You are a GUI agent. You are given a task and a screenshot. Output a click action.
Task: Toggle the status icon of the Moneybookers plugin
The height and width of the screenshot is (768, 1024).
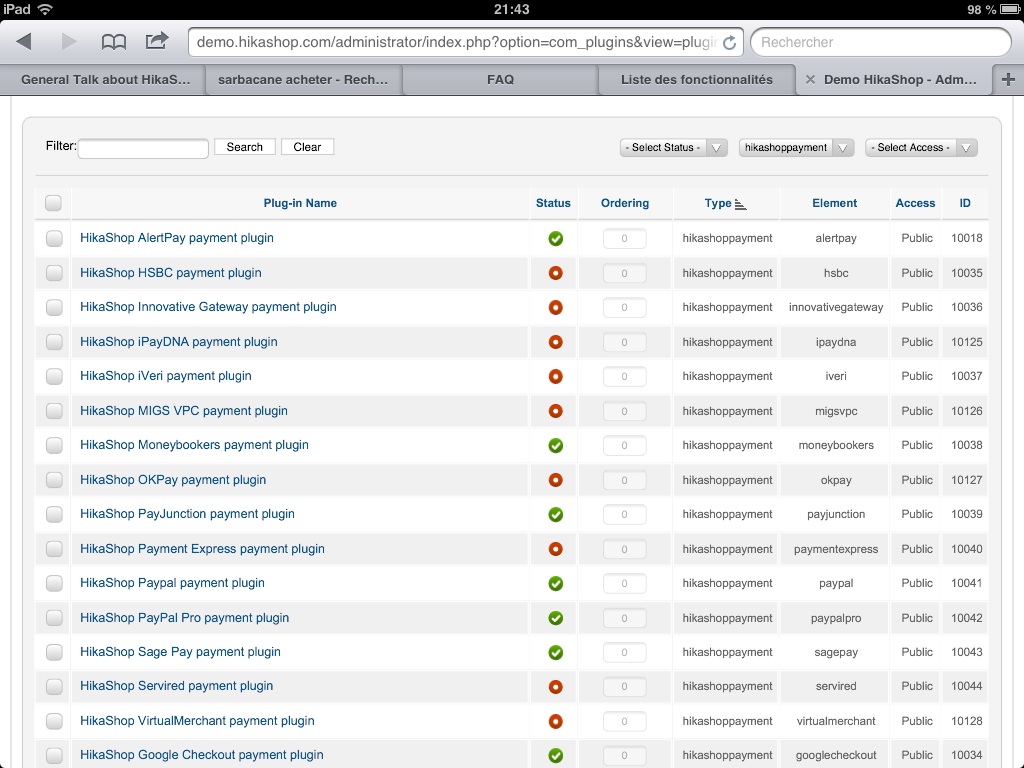[x=555, y=445]
